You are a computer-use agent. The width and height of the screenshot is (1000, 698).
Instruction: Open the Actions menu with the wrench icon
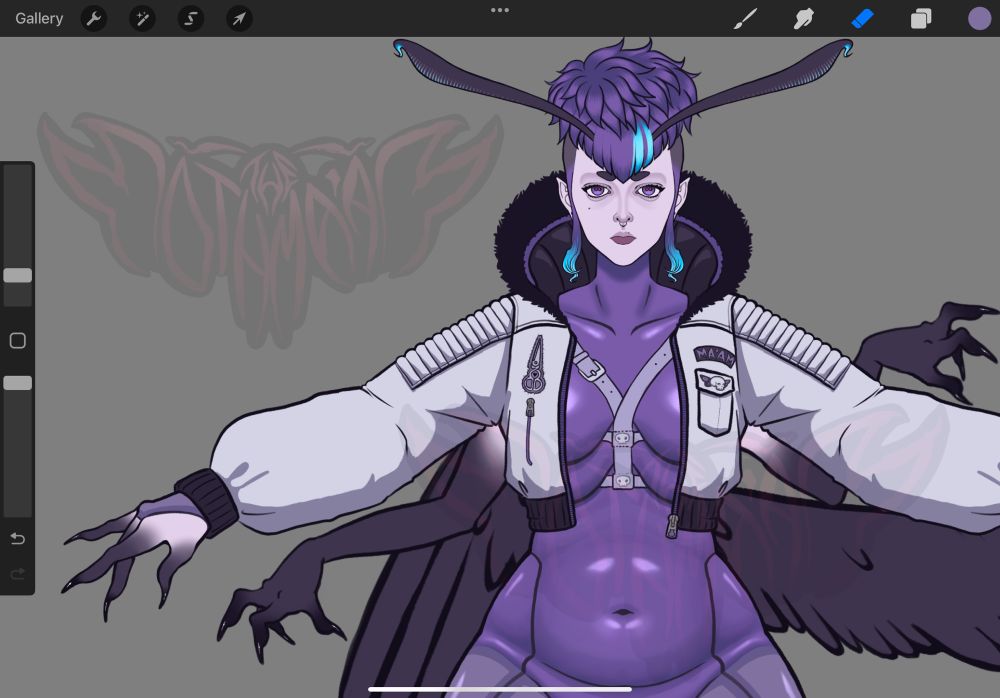pos(94,18)
